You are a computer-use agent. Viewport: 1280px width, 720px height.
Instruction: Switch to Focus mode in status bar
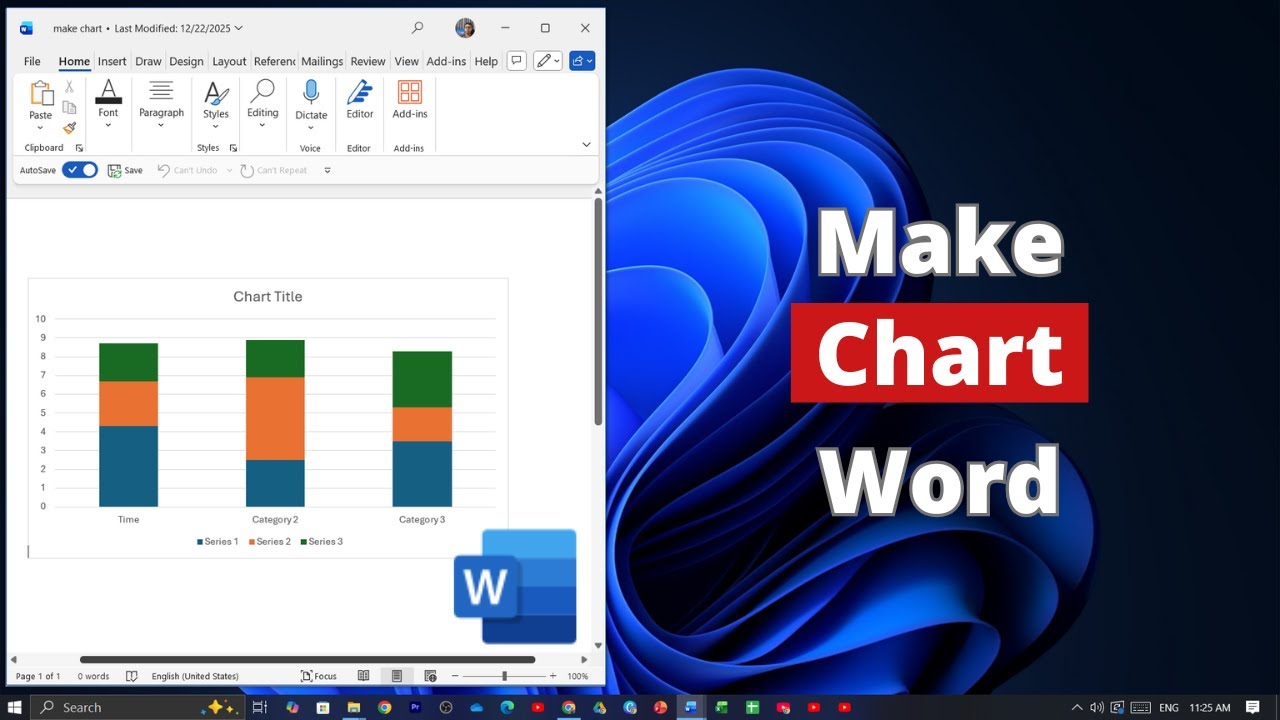coord(319,676)
